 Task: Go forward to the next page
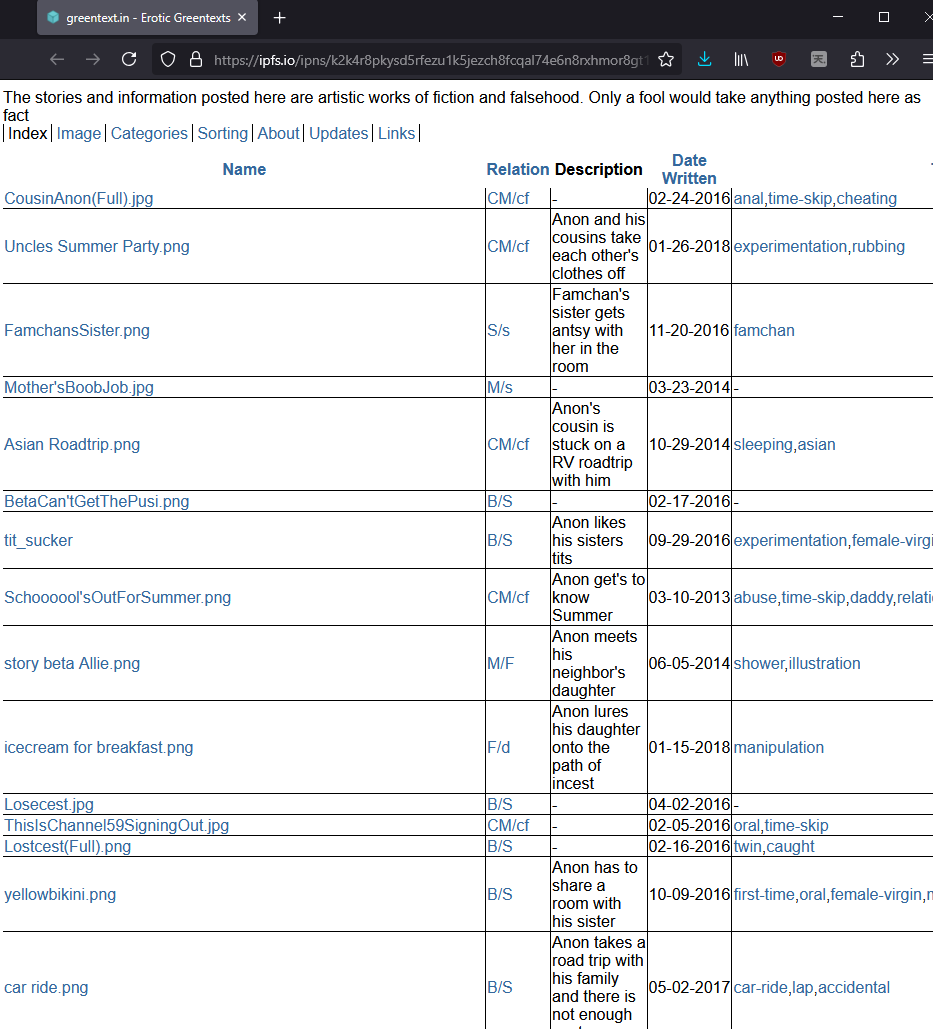click(x=93, y=60)
